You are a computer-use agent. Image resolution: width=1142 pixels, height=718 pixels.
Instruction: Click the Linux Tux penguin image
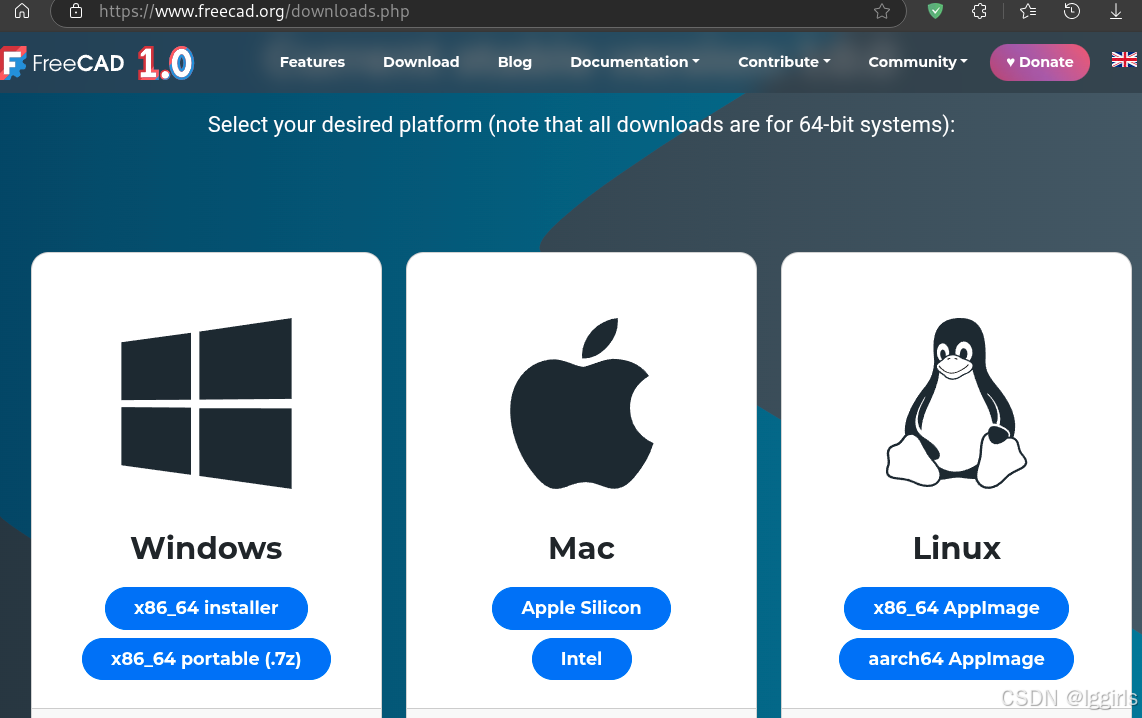click(956, 403)
